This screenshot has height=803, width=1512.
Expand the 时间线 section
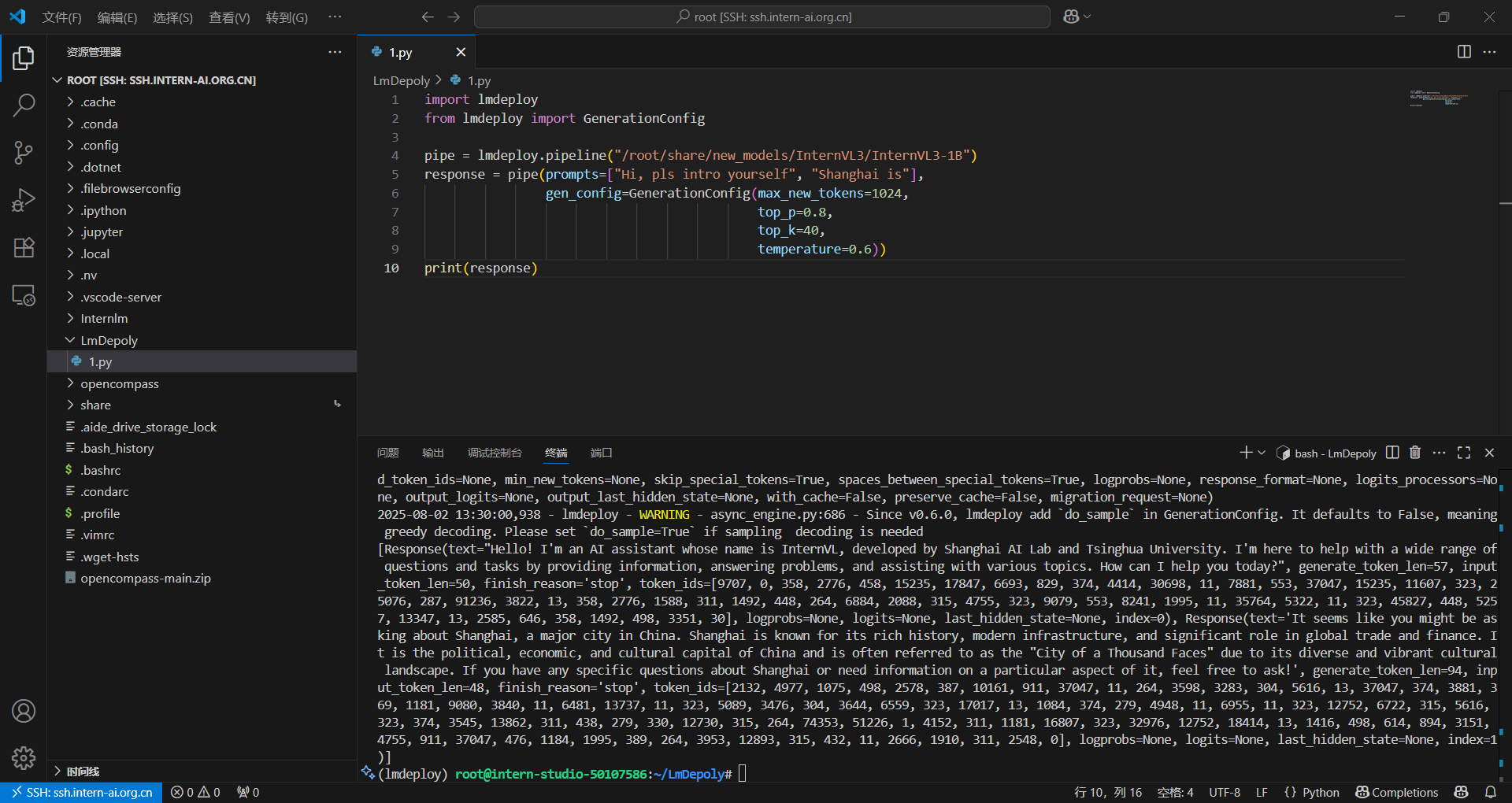tap(202, 771)
